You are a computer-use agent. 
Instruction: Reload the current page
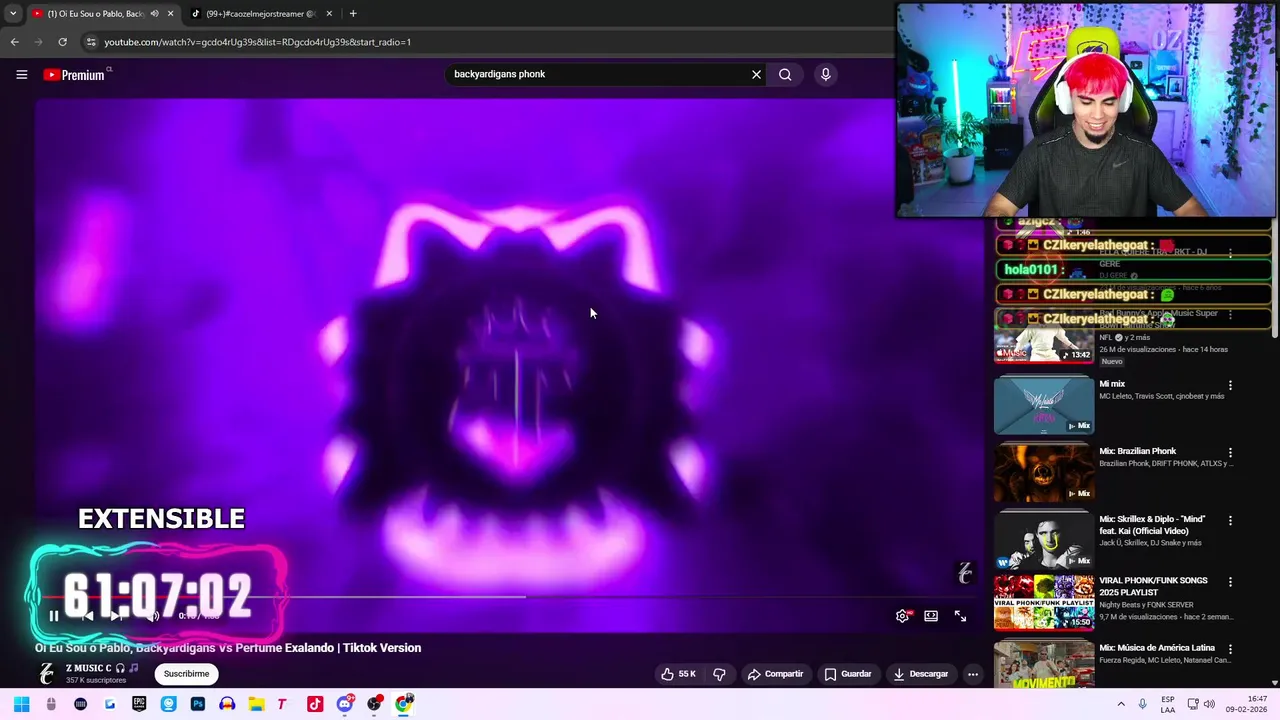click(x=62, y=42)
